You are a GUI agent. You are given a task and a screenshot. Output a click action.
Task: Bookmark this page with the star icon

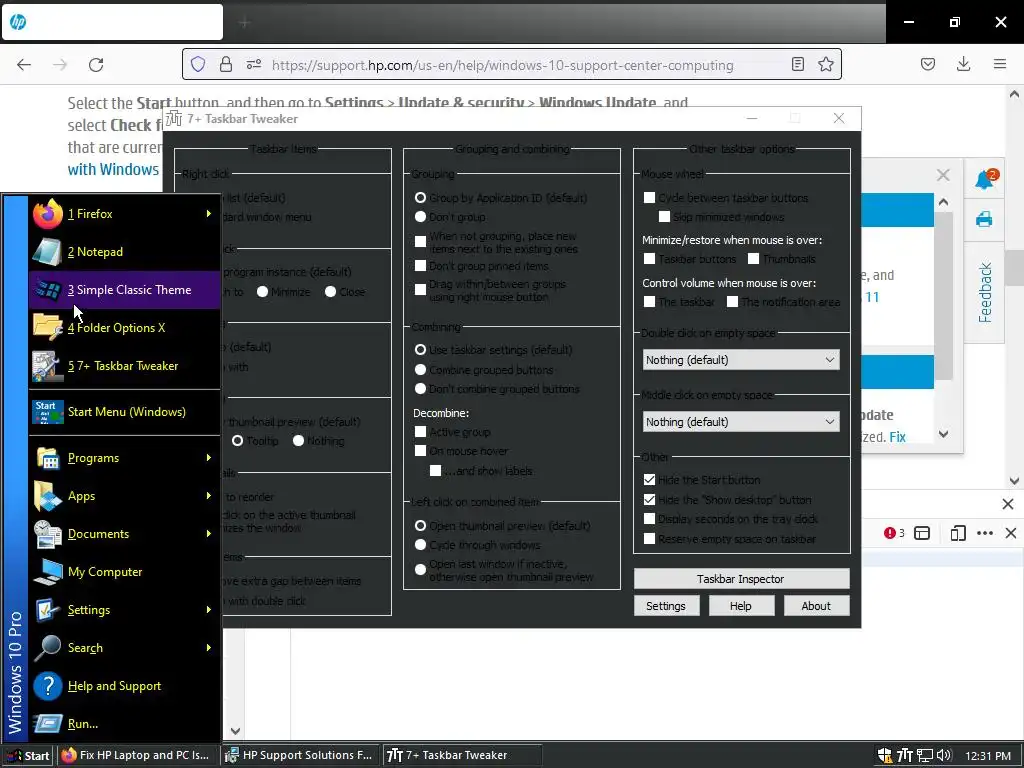[825, 65]
